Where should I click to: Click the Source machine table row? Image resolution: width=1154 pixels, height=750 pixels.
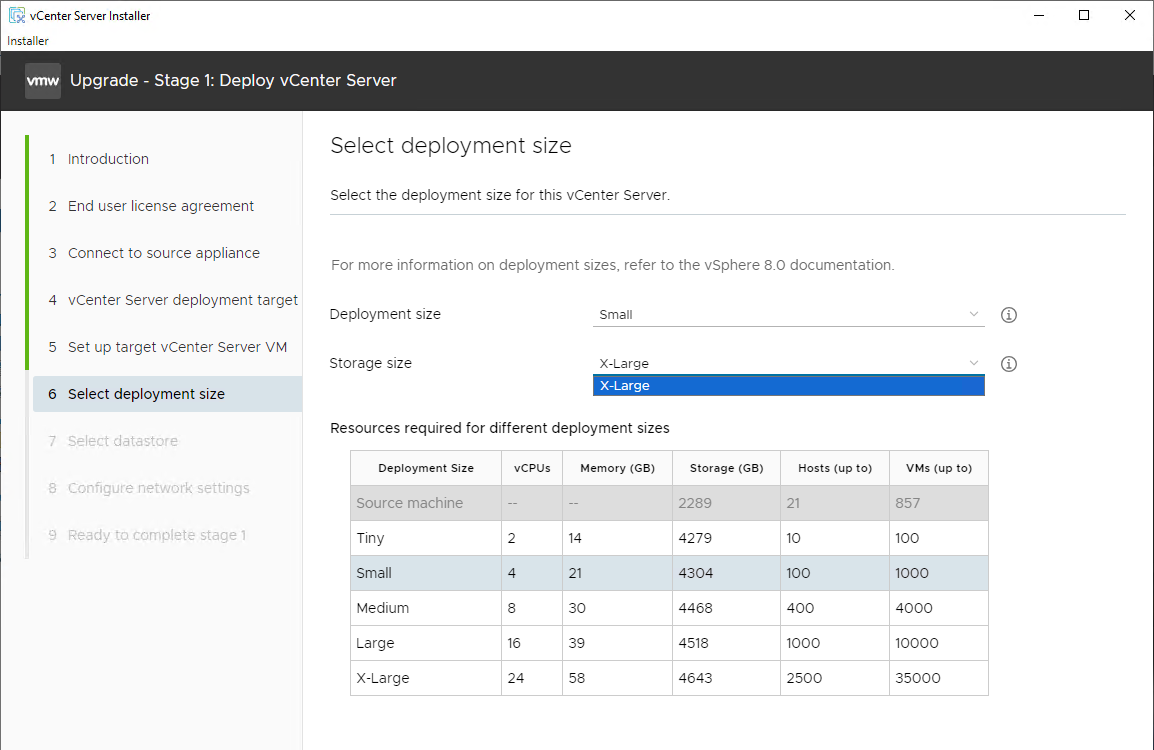coord(668,503)
